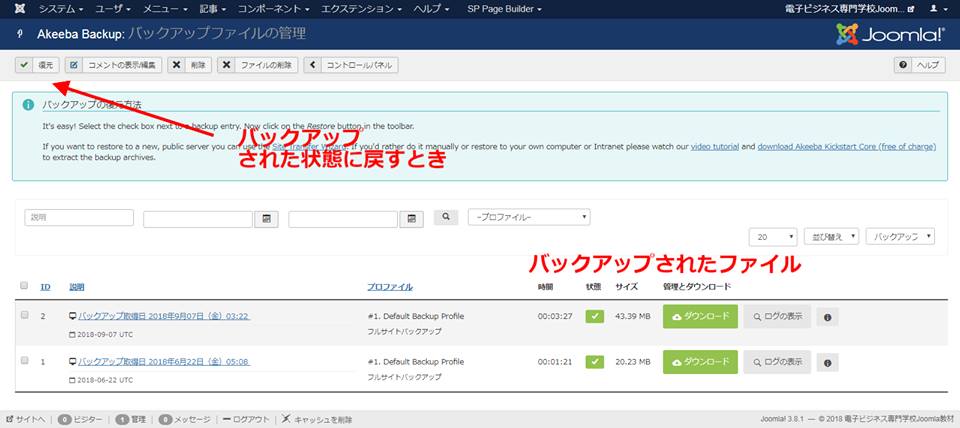Sort by the 説明 column header
Image resolution: width=960 pixels, height=428 pixels.
77,287
